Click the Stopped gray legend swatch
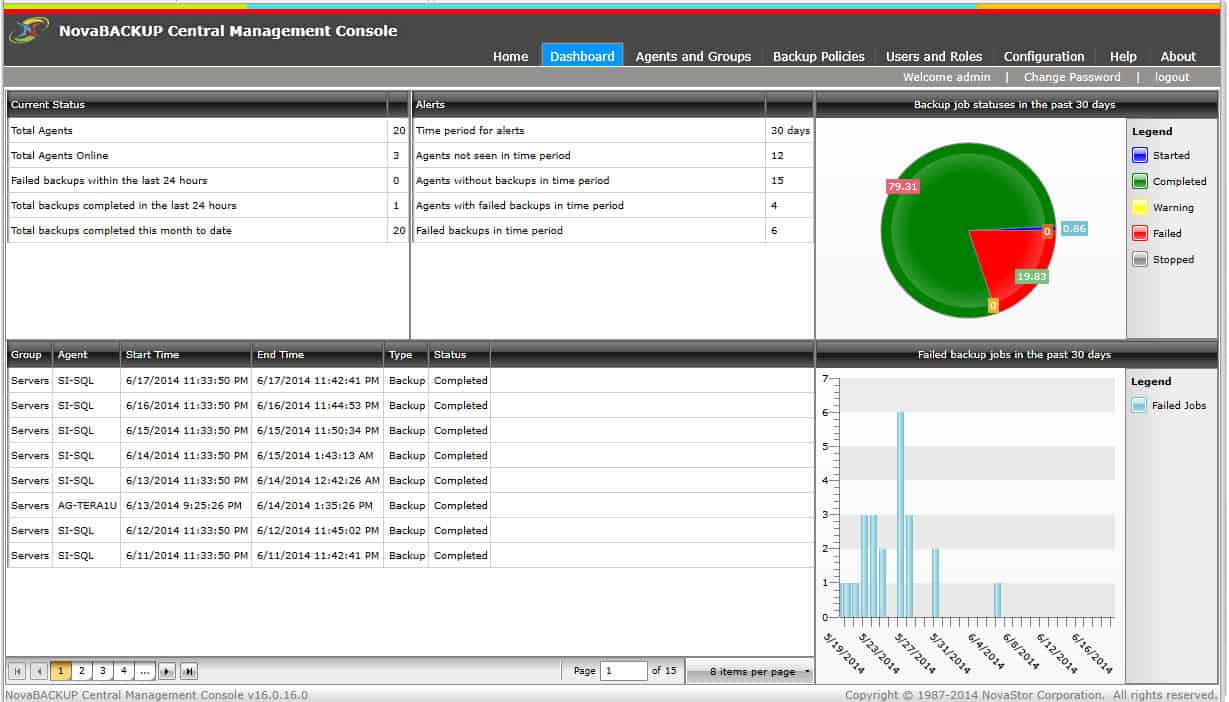The height and width of the screenshot is (702, 1229). tap(1140, 260)
